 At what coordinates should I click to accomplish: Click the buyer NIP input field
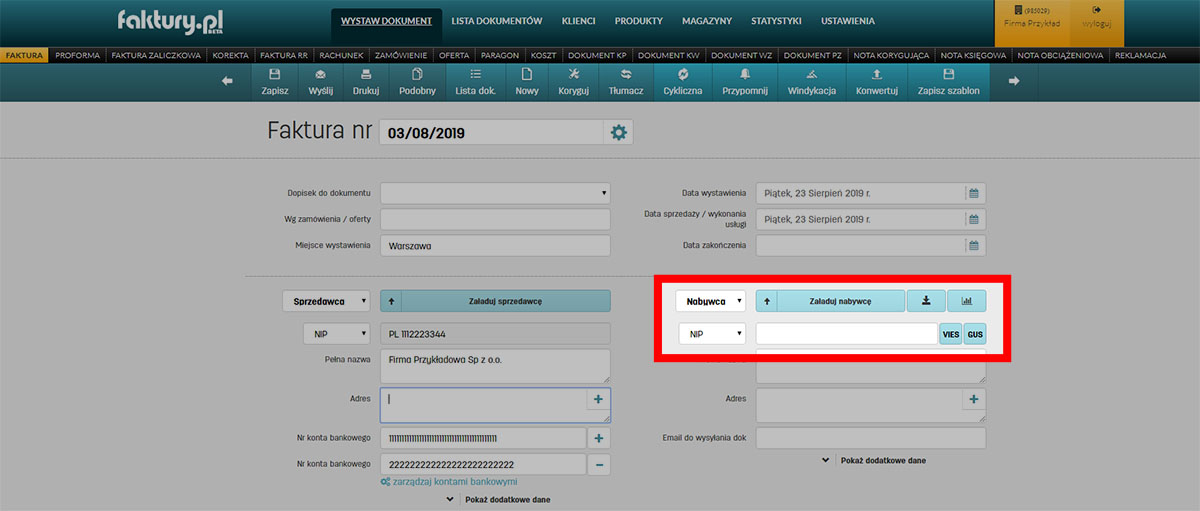point(846,334)
